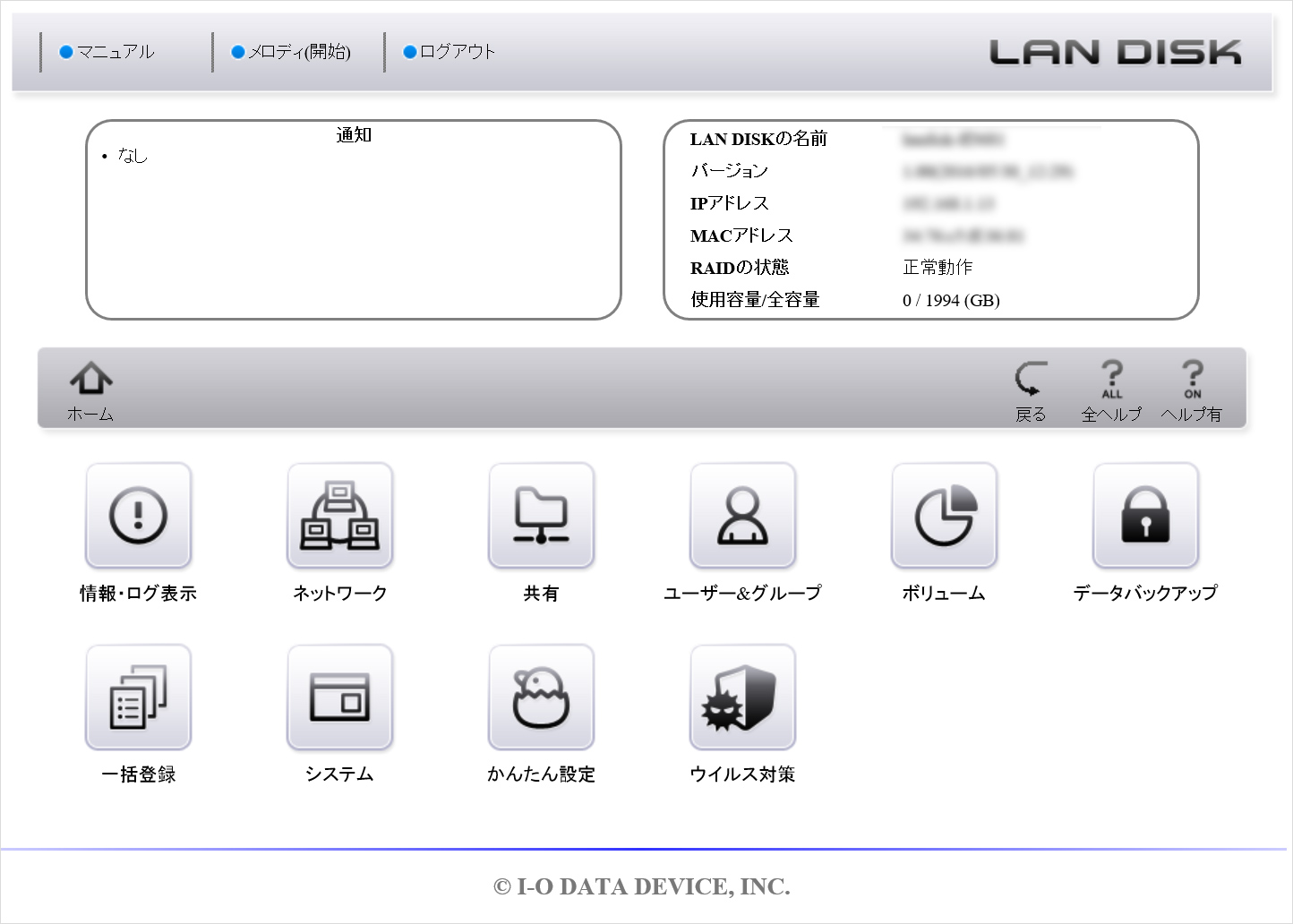Click the なし notification entry
Screen dimensions: 1293x924
pos(133,156)
